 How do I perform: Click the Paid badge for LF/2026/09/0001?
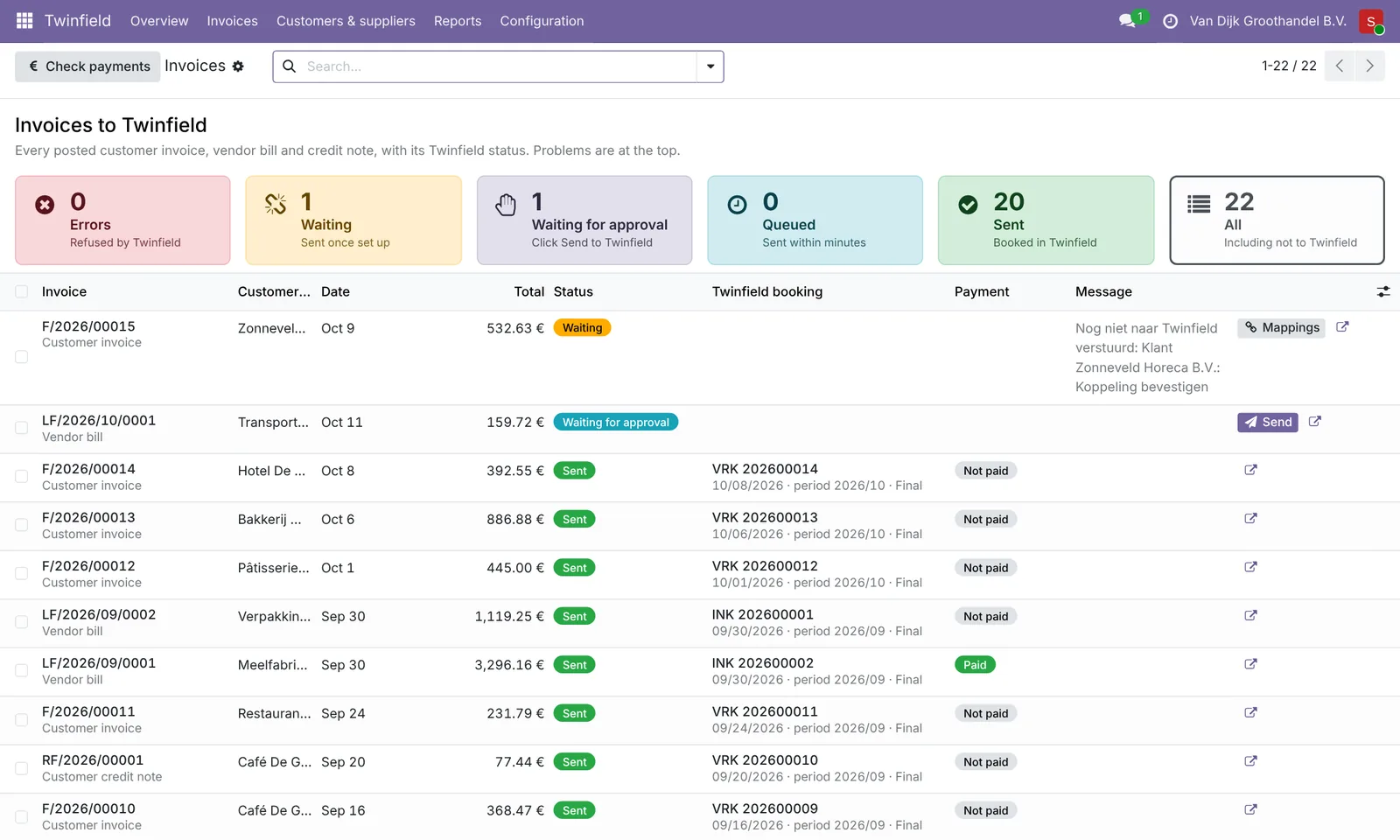click(x=975, y=665)
